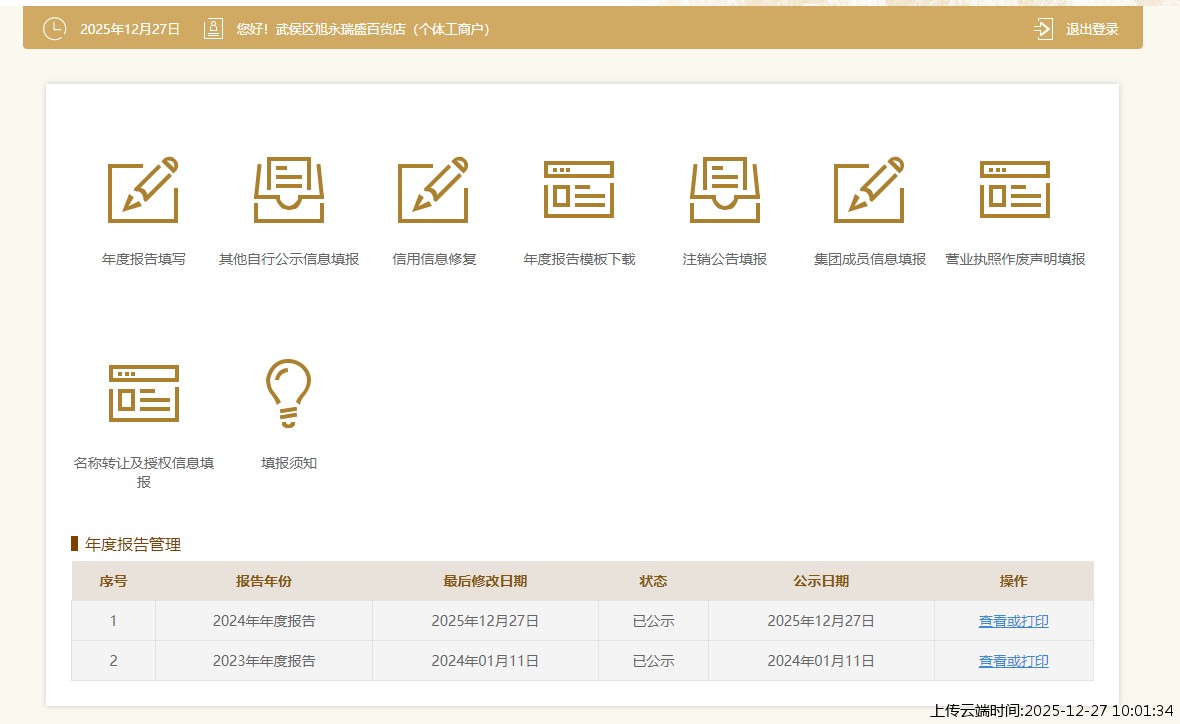Click the 最后修改日期 column header
The height and width of the screenshot is (724, 1180).
click(485, 581)
